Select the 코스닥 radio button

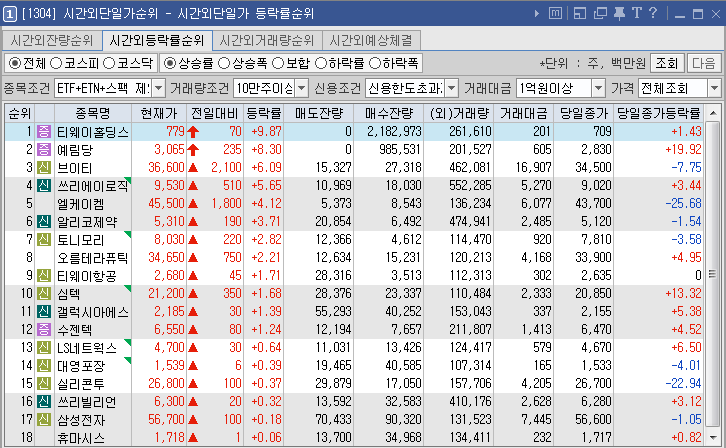(x=109, y=63)
